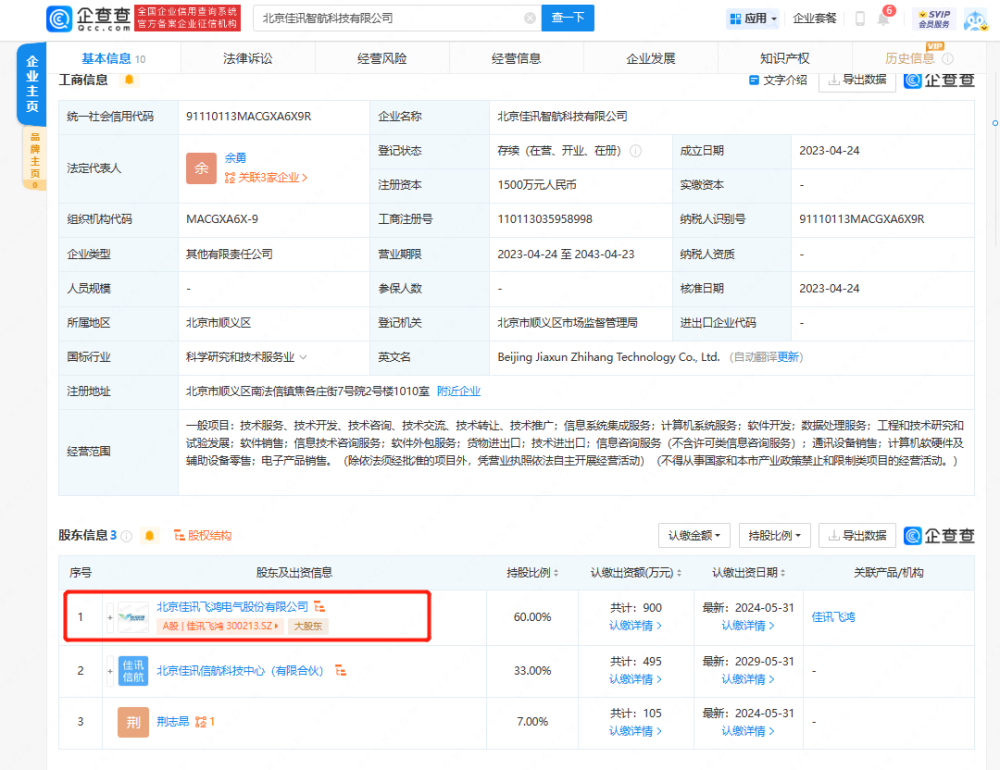Open A股 佳讯飞鸿 300213.SZ stock tag
1000x770 pixels.
(x=221, y=626)
